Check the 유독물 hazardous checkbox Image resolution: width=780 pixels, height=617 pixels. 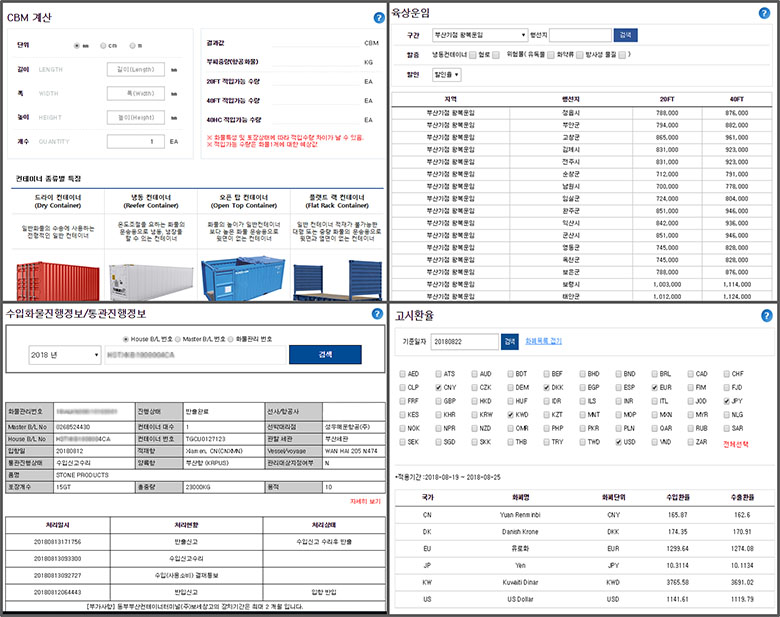551,55
